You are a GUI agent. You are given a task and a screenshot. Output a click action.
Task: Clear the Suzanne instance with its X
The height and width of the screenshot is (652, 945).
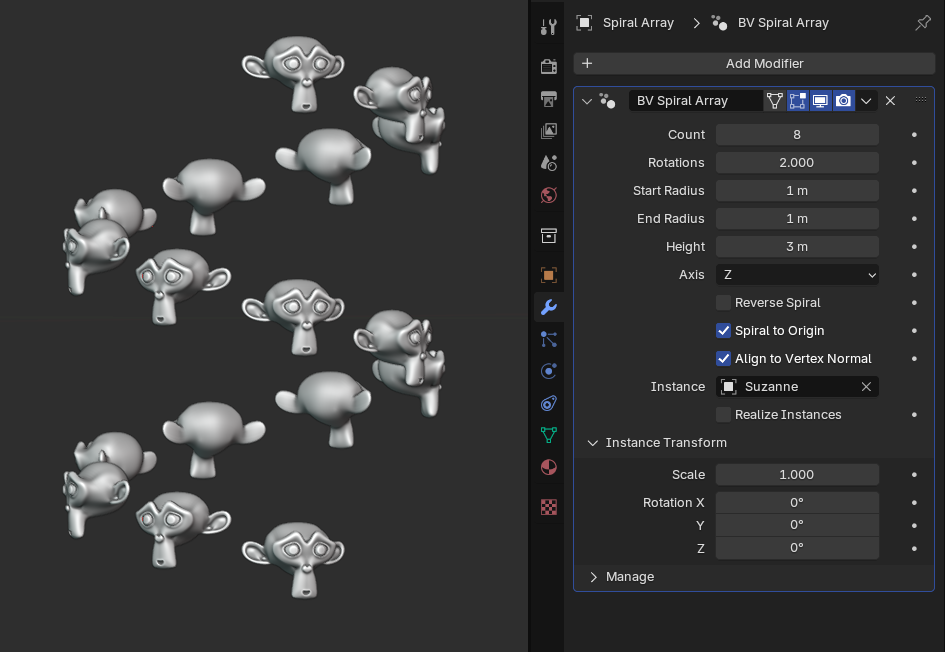[x=866, y=387]
